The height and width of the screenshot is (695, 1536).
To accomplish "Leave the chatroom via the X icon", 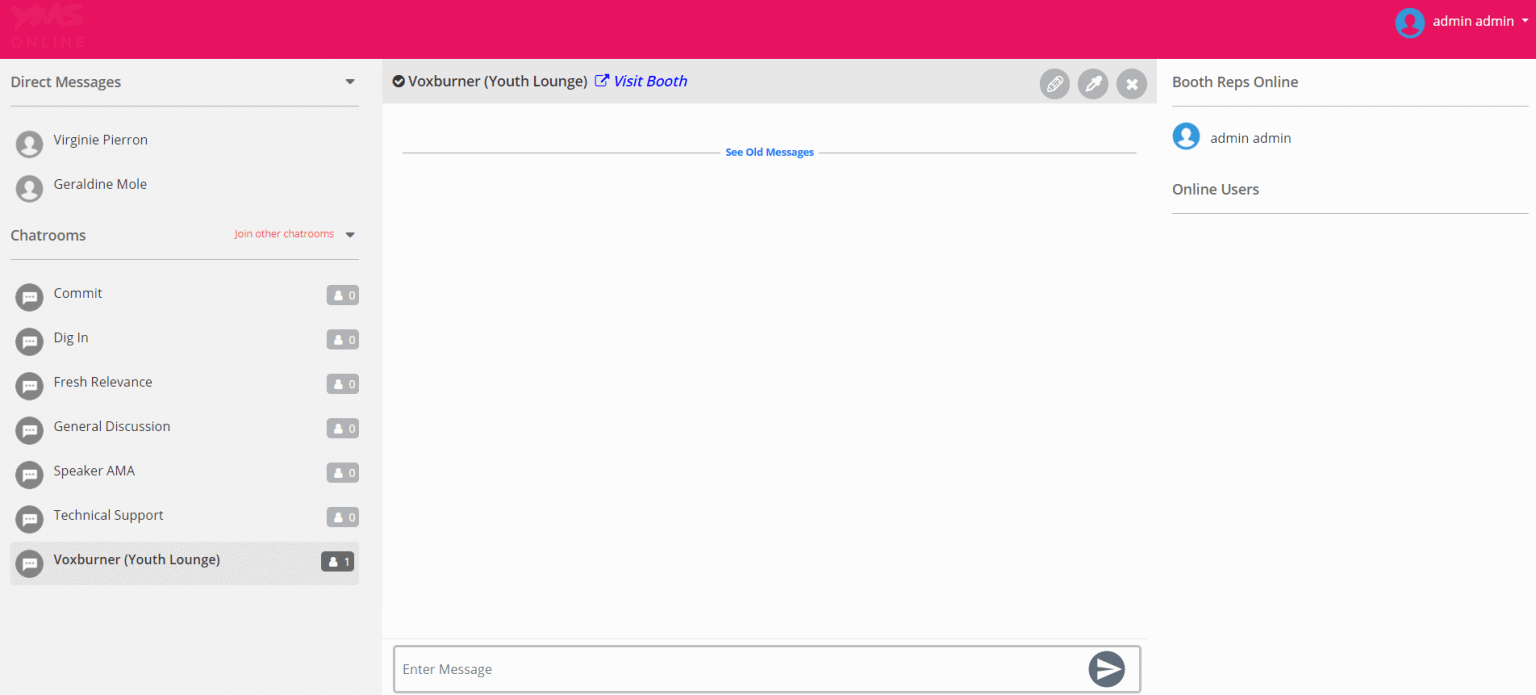I will pos(1131,84).
